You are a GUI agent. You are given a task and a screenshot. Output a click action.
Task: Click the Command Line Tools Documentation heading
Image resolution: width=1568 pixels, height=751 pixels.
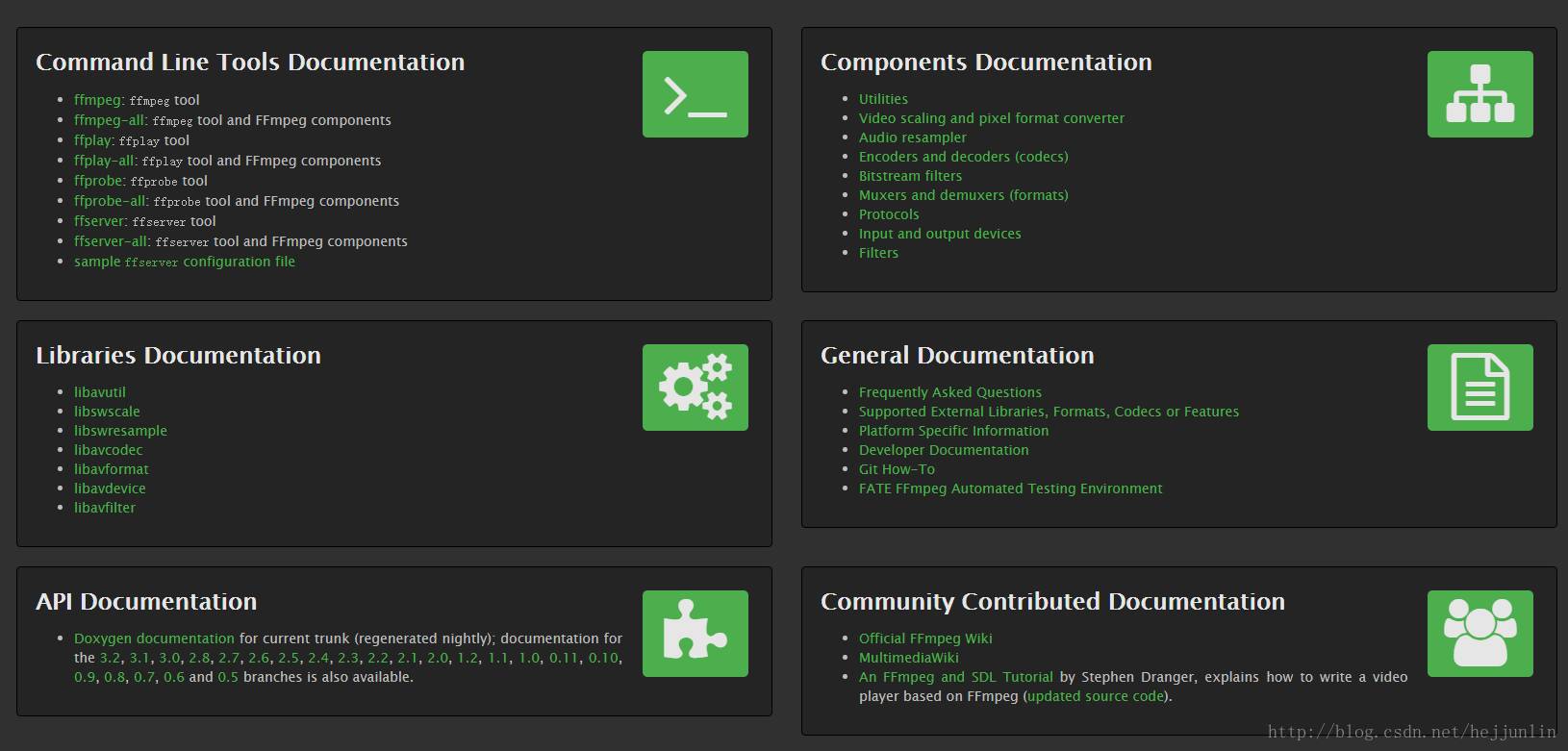[250, 63]
